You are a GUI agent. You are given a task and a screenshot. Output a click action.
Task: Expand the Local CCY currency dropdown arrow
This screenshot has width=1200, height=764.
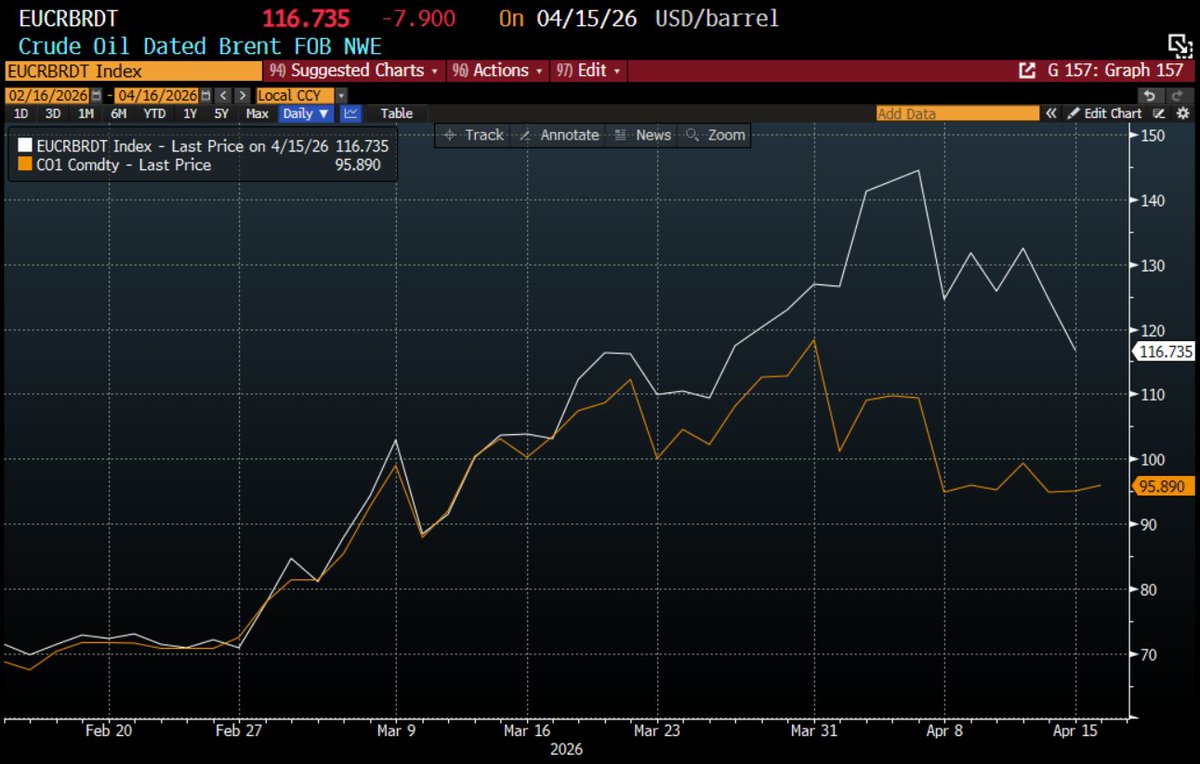coord(341,95)
